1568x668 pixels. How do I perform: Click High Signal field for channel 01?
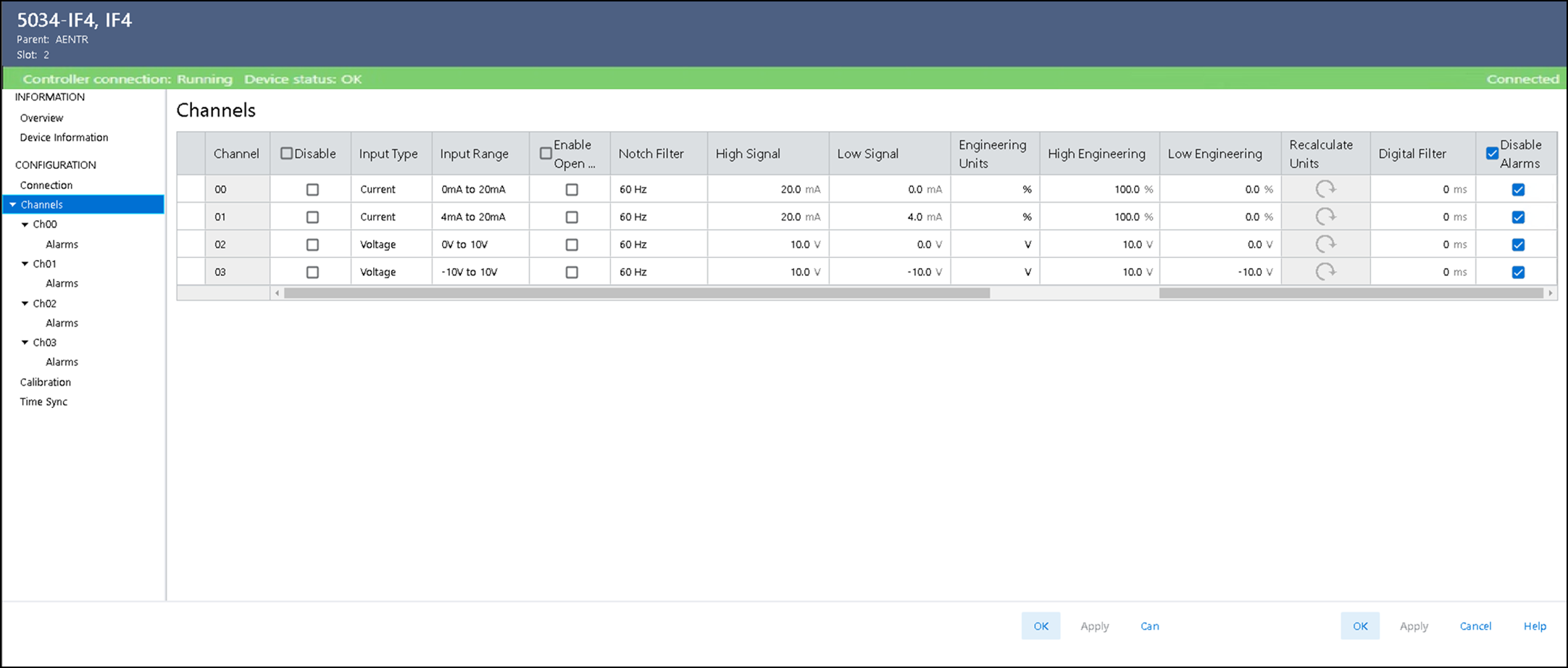(x=768, y=217)
